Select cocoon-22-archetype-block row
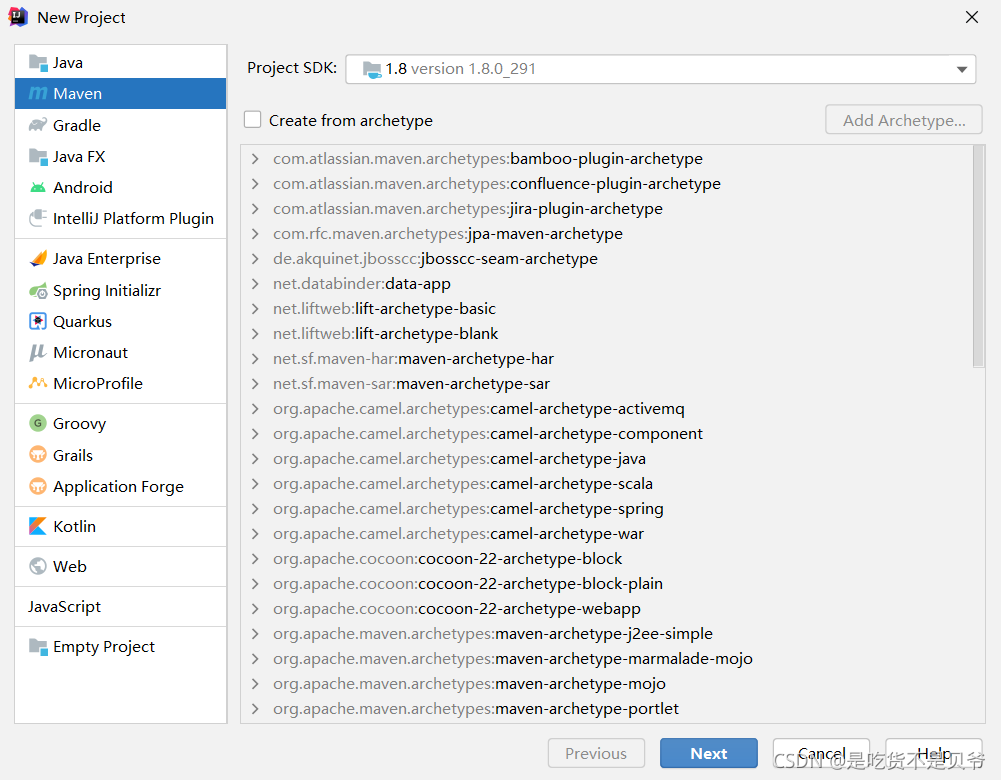Screen dimensions: 1001x780 606,559
